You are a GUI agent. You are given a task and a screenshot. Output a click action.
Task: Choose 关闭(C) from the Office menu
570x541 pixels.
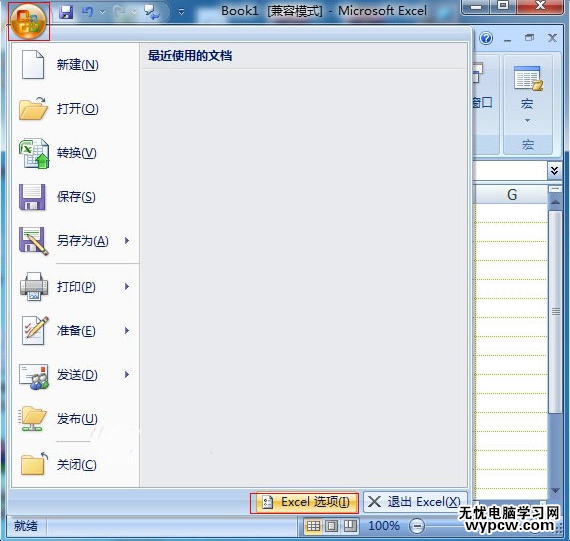click(x=76, y=464)
